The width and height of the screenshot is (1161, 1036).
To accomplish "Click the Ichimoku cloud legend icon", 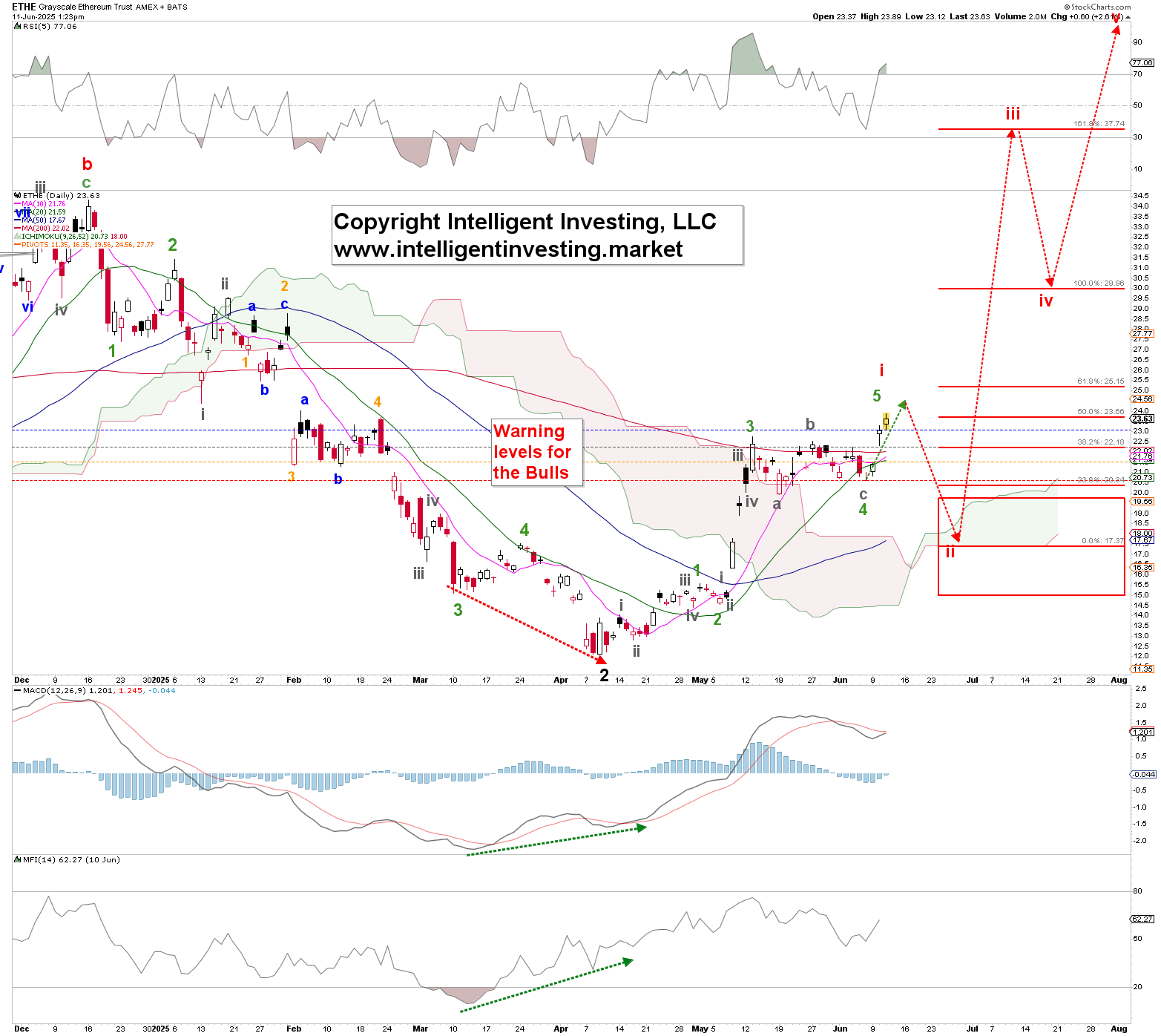I will coord(18,237).
